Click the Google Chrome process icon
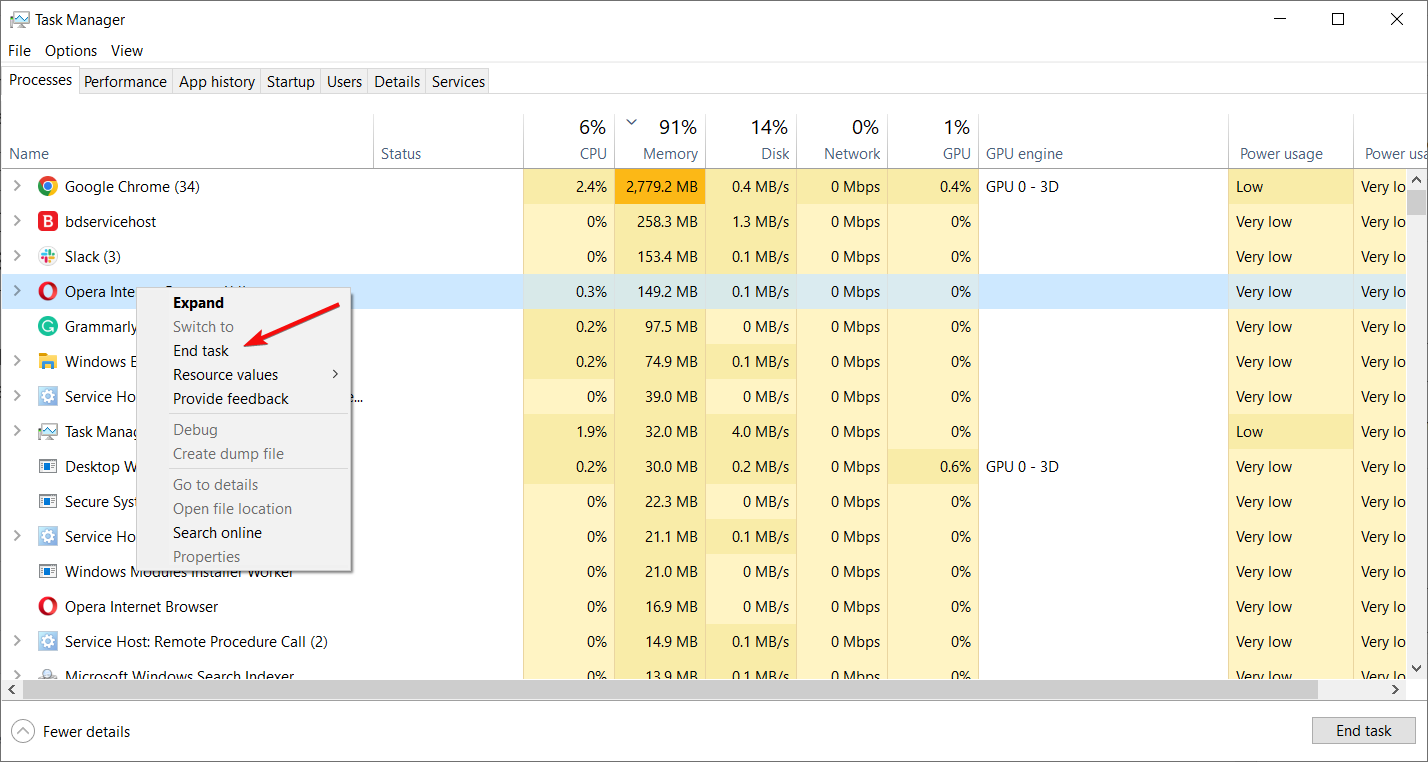The height and width of the screenshot is (762, 1428). coord(47,186)
